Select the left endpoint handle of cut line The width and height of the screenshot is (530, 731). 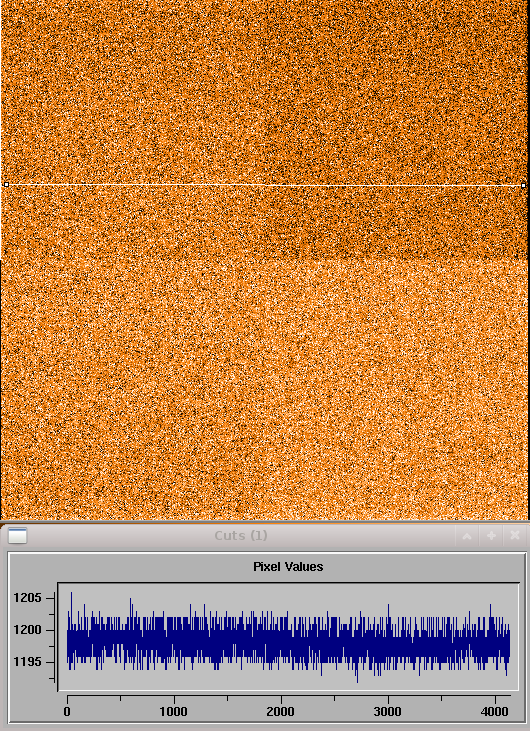[6, 185]
